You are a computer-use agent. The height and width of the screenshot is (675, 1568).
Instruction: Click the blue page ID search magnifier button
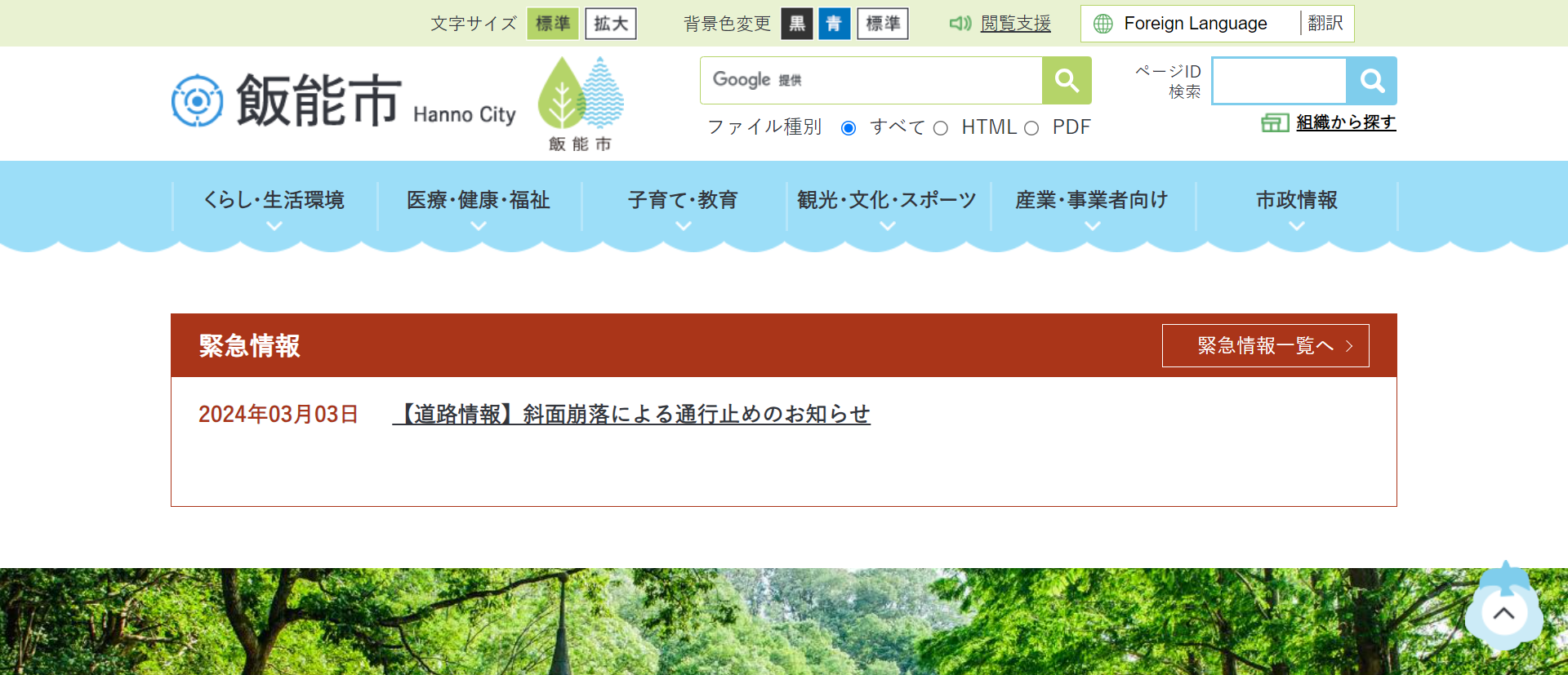pos(1371,80)
